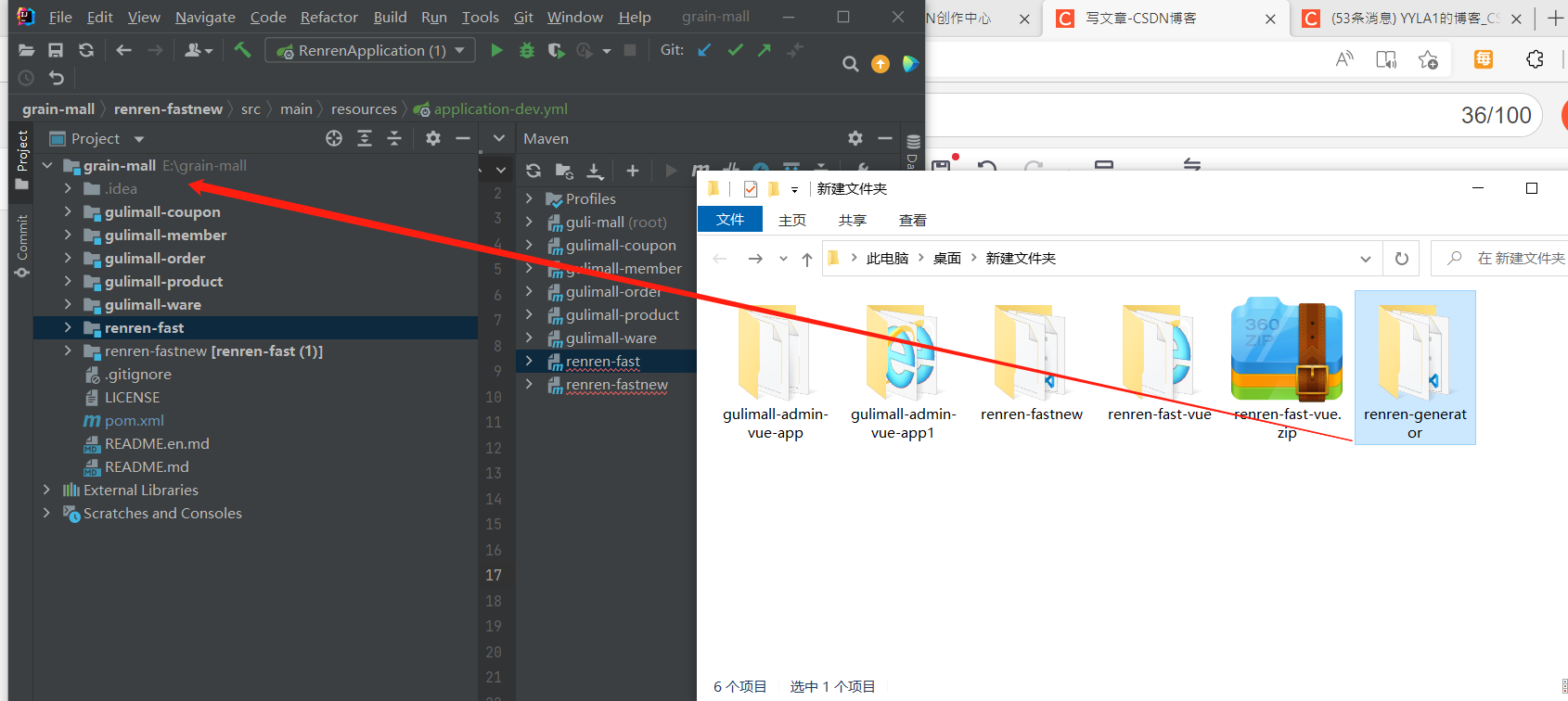Screen dimensions: 1568x701
Task: Open the Project view mode dropdown
Action: point(139,139)
